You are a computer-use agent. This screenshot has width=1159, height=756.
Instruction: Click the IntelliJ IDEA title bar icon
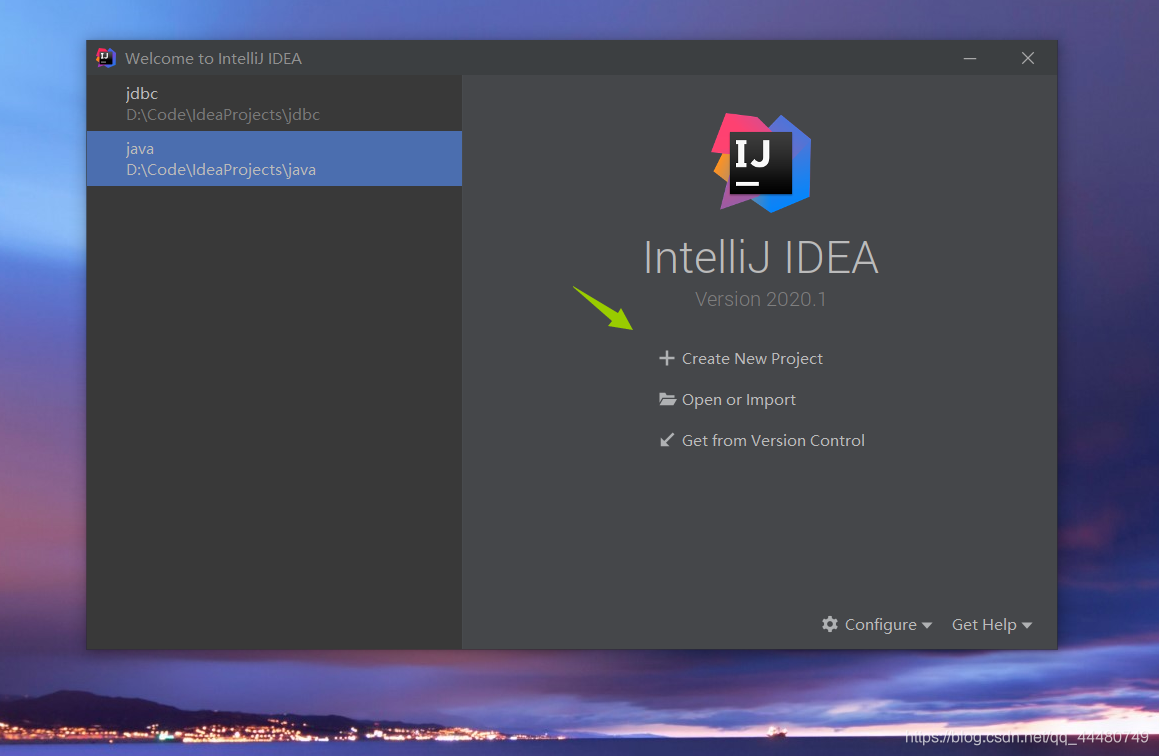(106, 58)
